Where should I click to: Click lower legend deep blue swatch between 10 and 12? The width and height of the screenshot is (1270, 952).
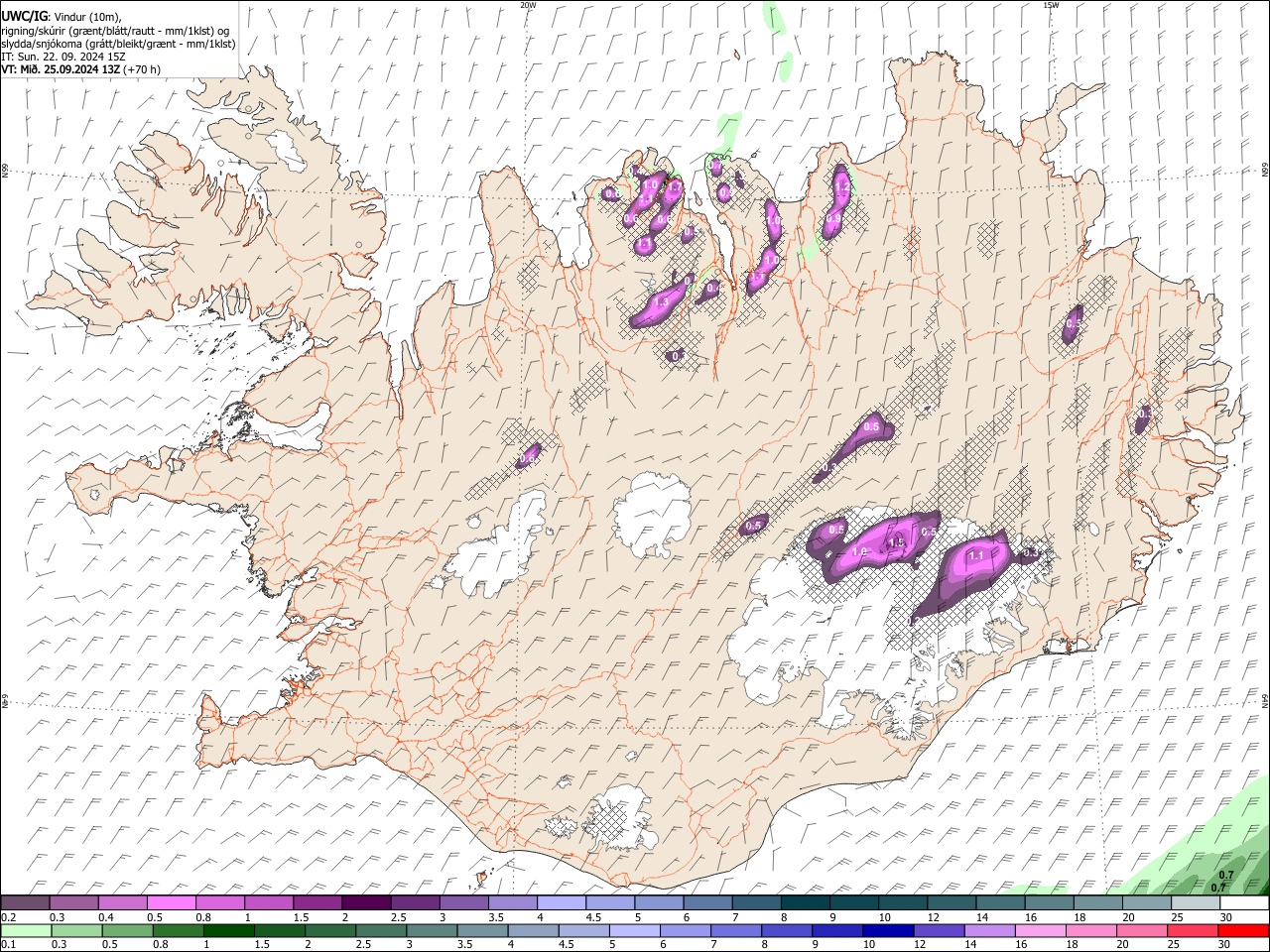[887, 930]
